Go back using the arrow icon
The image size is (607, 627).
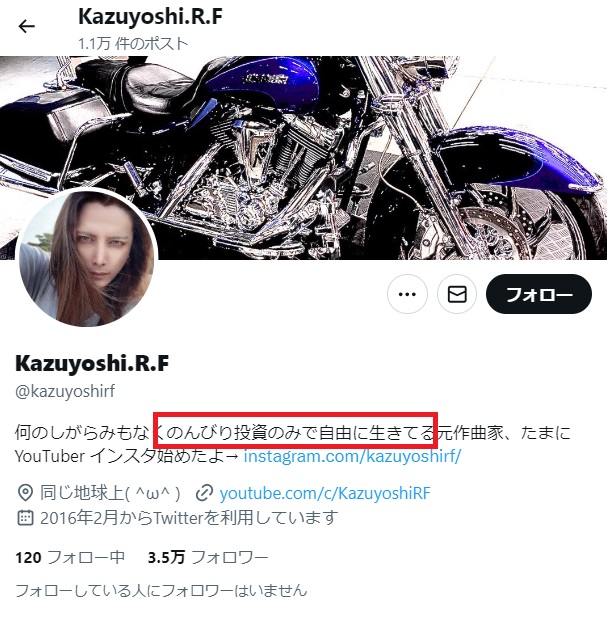coord(26,27)
